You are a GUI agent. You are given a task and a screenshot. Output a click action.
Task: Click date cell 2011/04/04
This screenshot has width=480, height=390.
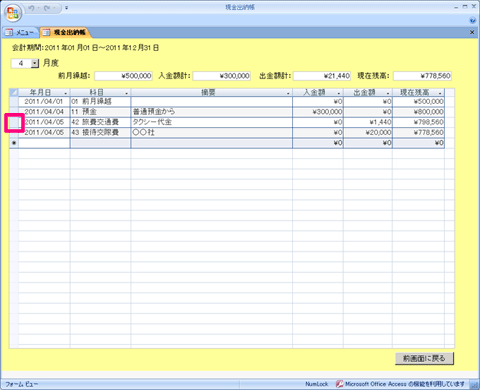coord(44,112)
